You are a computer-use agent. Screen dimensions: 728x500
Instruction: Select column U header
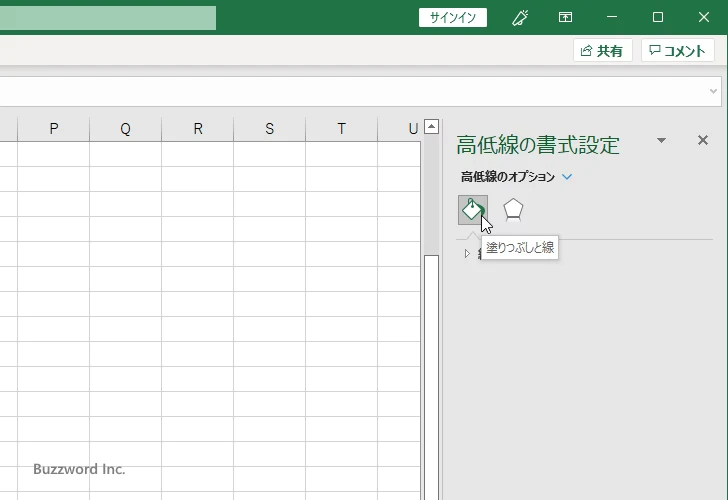(x=400, y=129)
